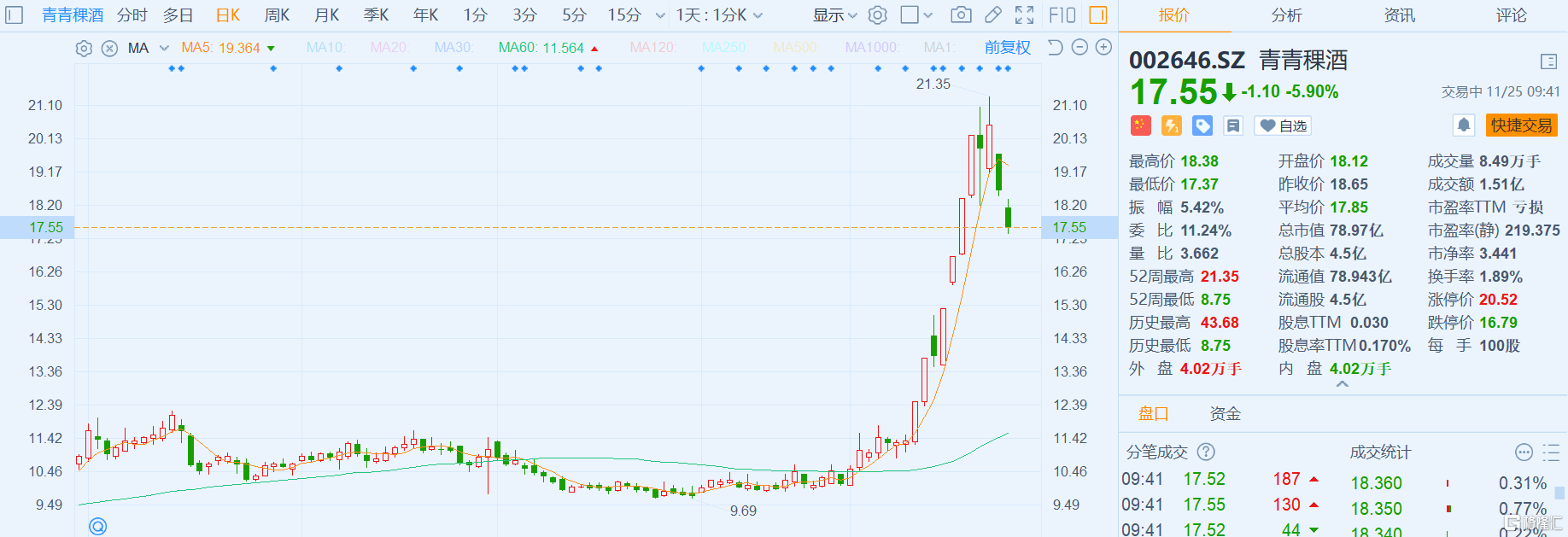Click the screenshot camera icon
1568x537 pixels.
coord(961,15)
